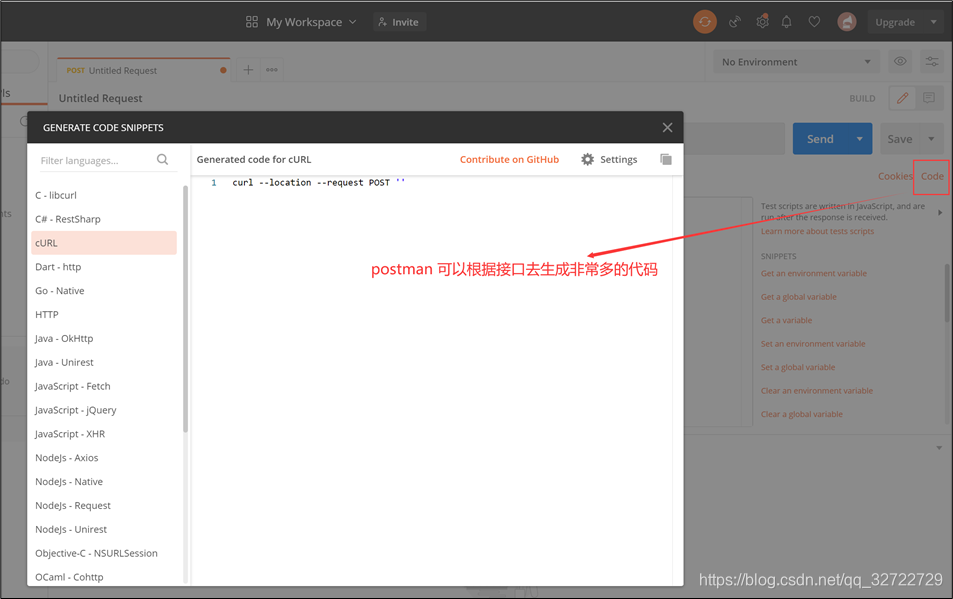Insert Get an environment variable snippet
The width and height of the screenshot is (953, 599).
(x=814, y=273)
